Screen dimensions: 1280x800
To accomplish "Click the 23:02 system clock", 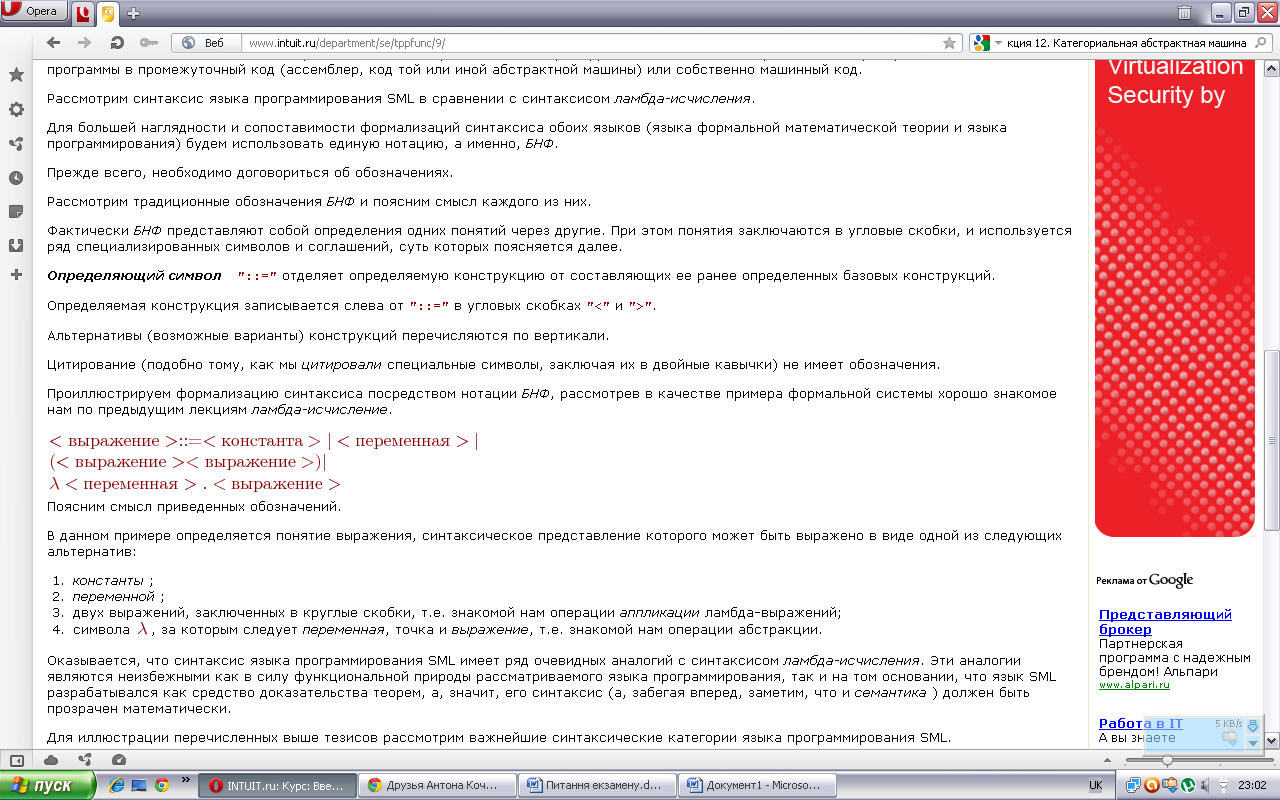I will pos(1251,785).
